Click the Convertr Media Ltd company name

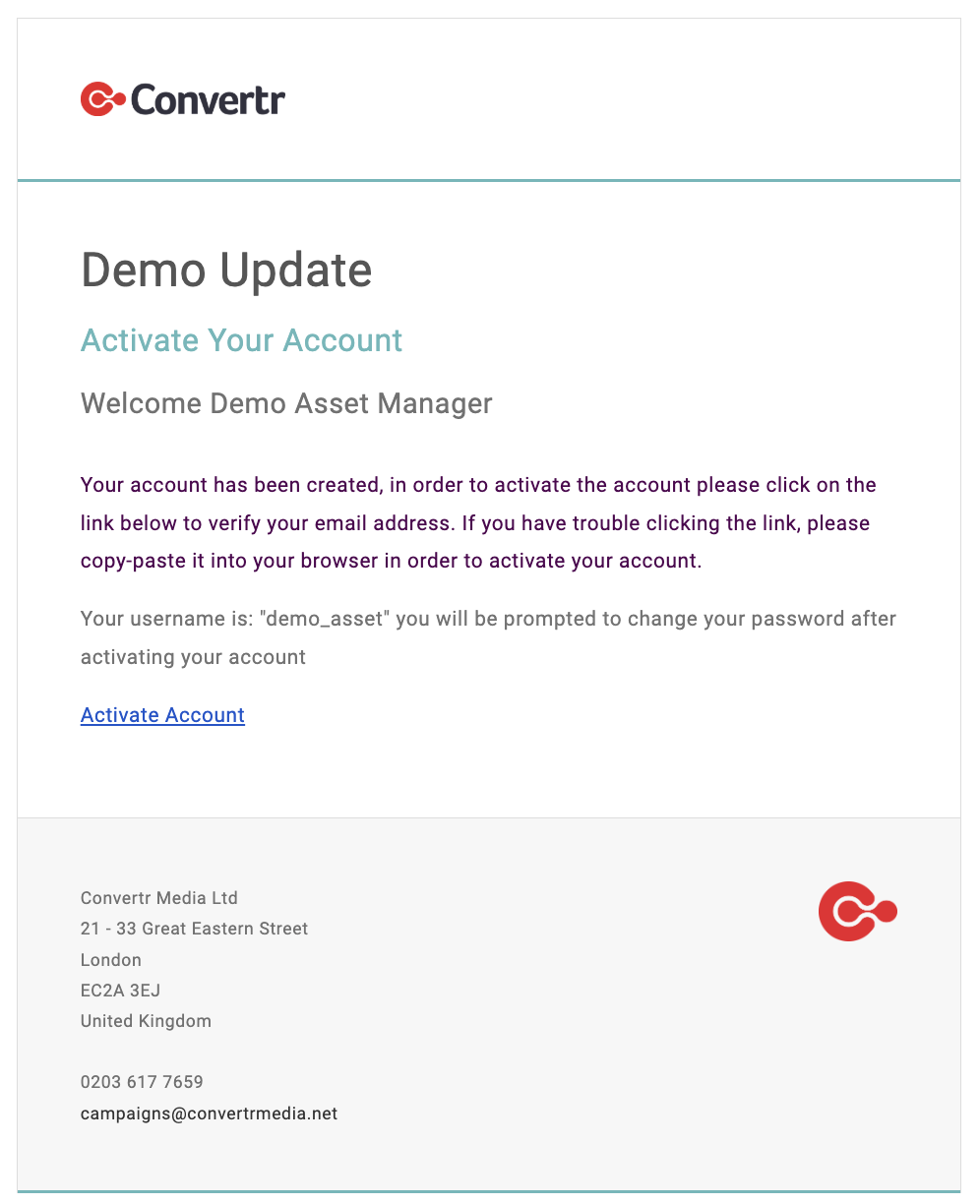point(159,898)
